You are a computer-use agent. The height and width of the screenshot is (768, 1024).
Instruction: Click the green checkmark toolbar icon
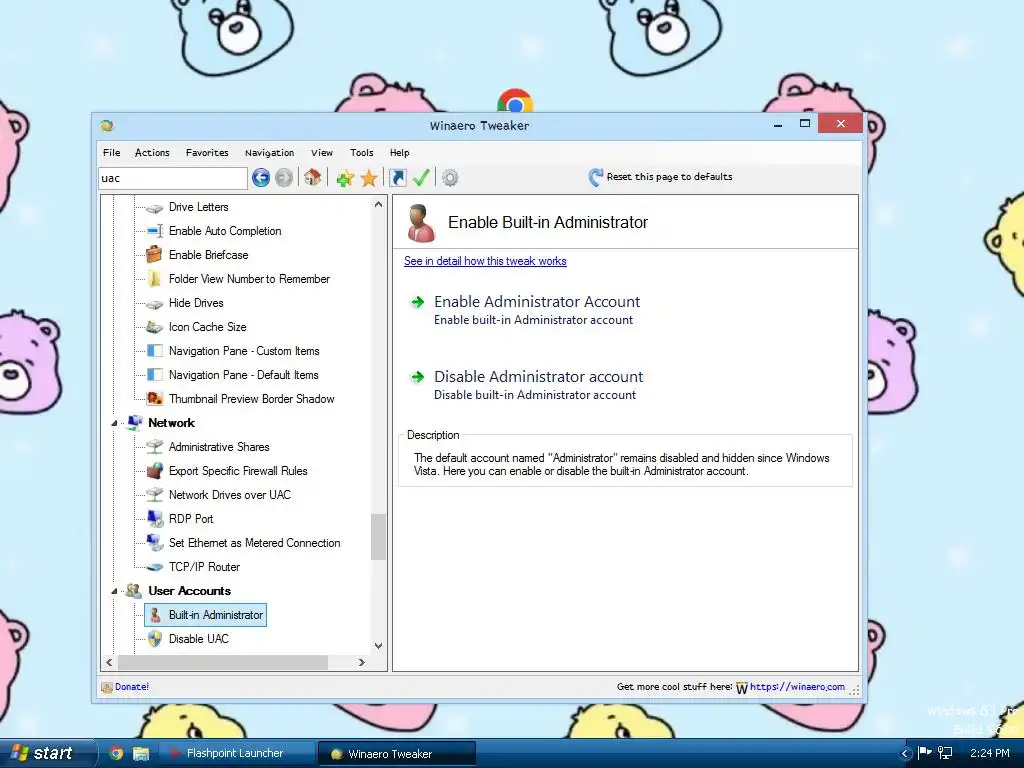421,178
